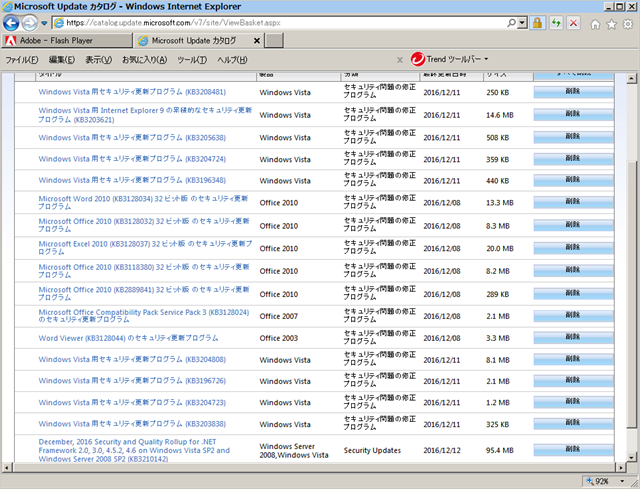Open the .NET Framework Rollup KB3210142 link
Viewport: 640px width, 489px height.
point(134,450)
